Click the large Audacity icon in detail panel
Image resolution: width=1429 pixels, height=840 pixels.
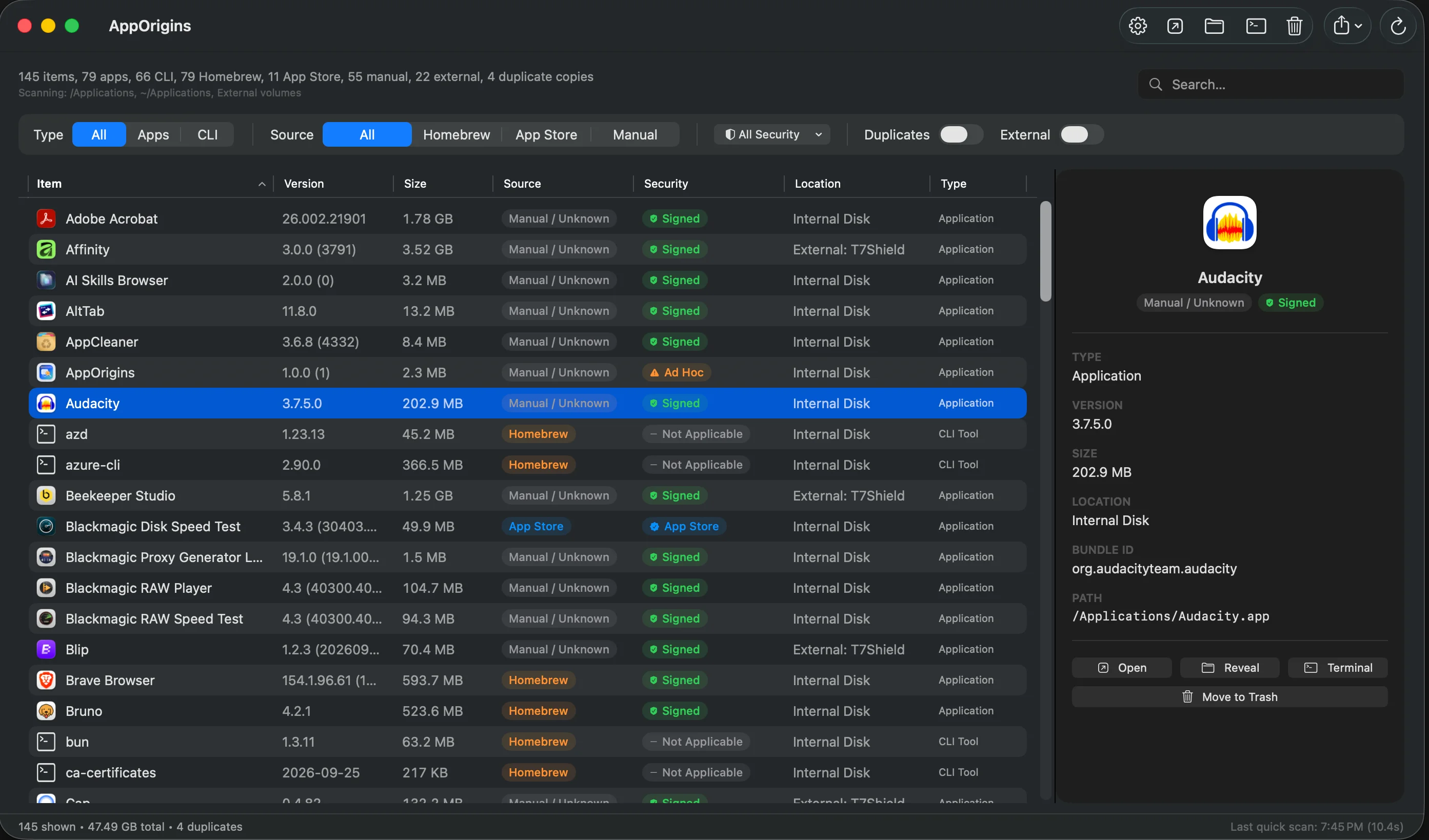(x=1229, y=223)
